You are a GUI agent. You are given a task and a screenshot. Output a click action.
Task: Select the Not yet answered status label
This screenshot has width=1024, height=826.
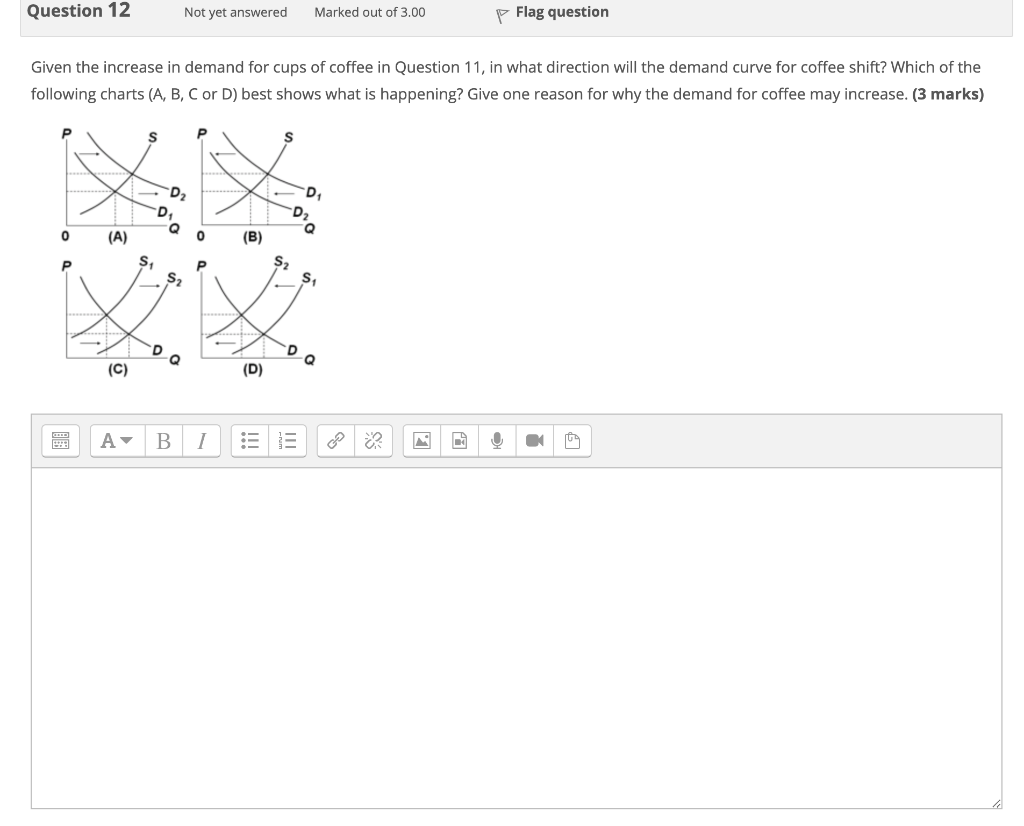(235, 12)
